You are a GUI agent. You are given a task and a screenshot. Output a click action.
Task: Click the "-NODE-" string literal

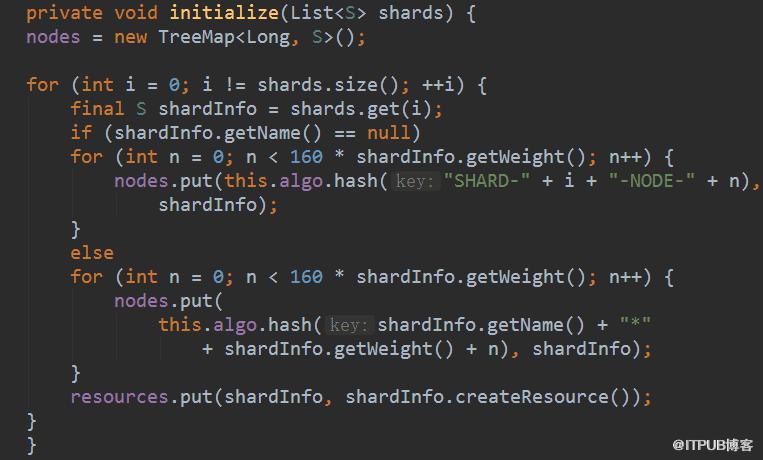click(652, 181)
